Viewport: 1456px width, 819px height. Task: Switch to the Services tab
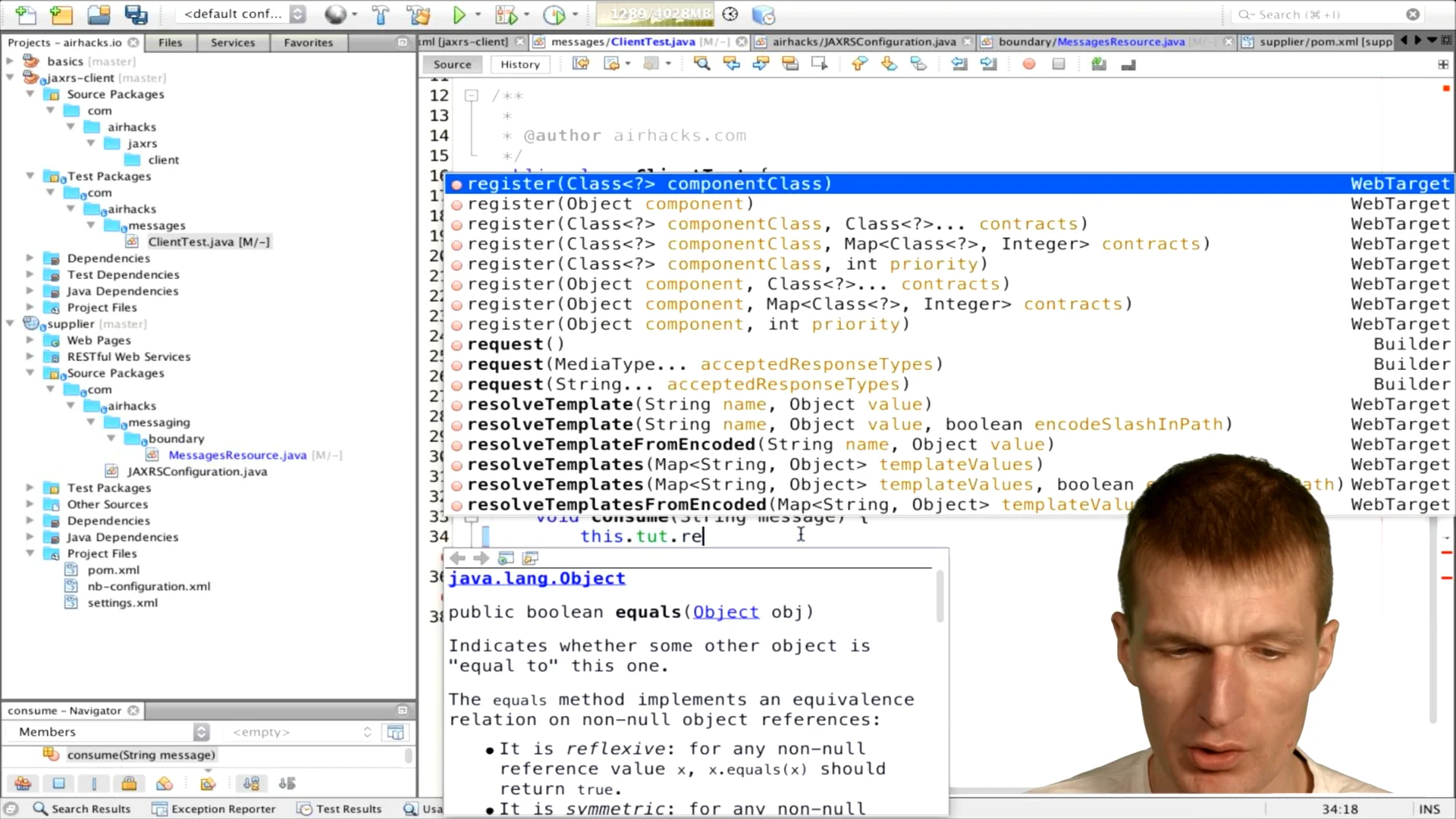233,42
